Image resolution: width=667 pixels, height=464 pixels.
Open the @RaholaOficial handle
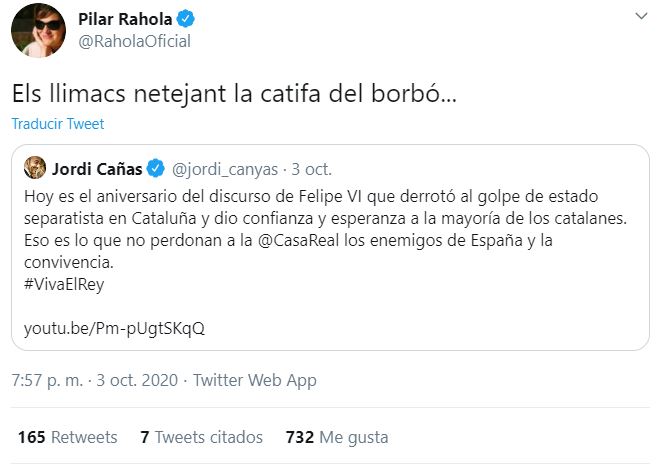(134, 41)
